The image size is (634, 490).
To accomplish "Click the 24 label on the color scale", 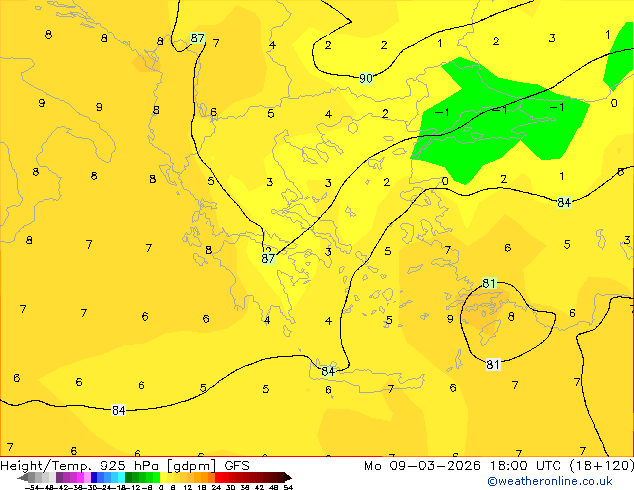I will point(216,488).
